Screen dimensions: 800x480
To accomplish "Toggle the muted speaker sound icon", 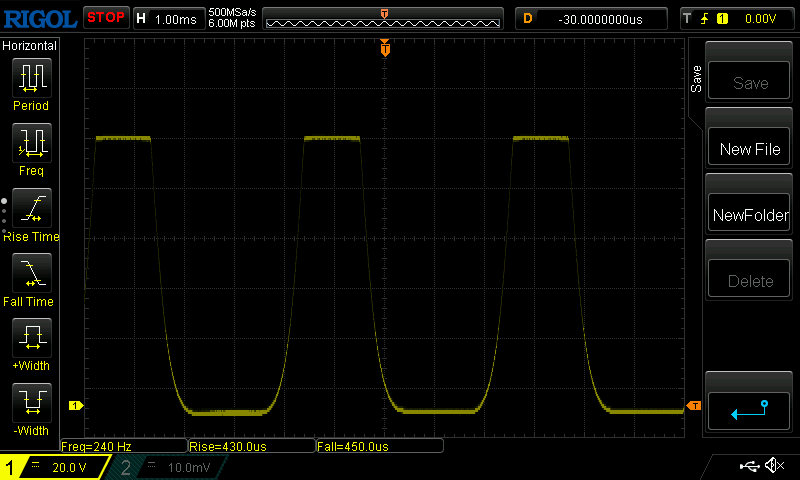I will click(x=774, y=465).
